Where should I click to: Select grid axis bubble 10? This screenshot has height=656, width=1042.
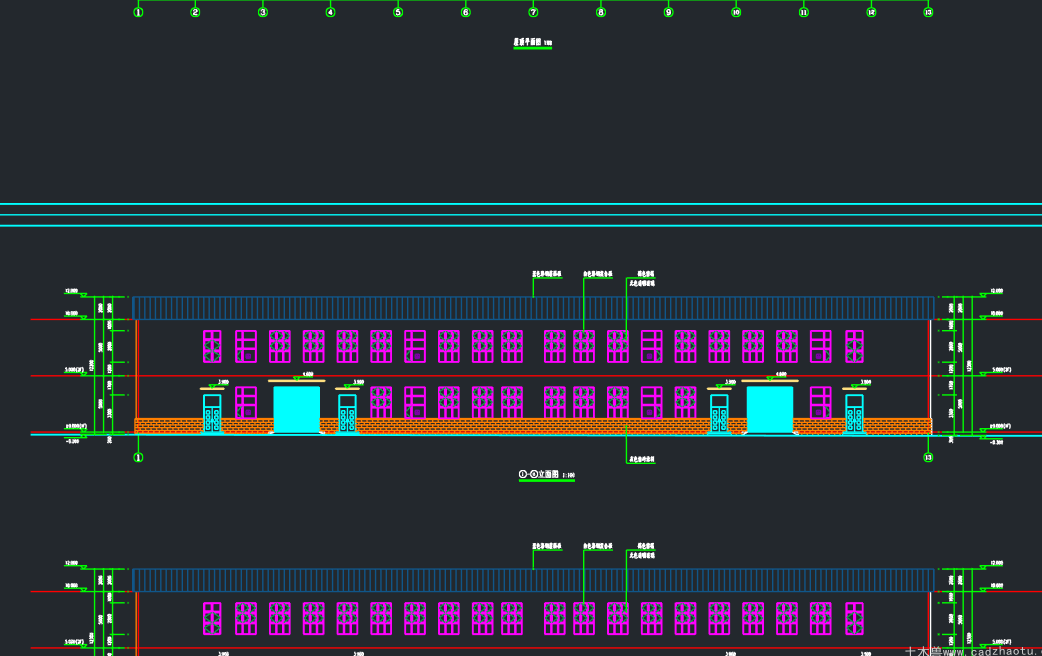coord(736,12)
